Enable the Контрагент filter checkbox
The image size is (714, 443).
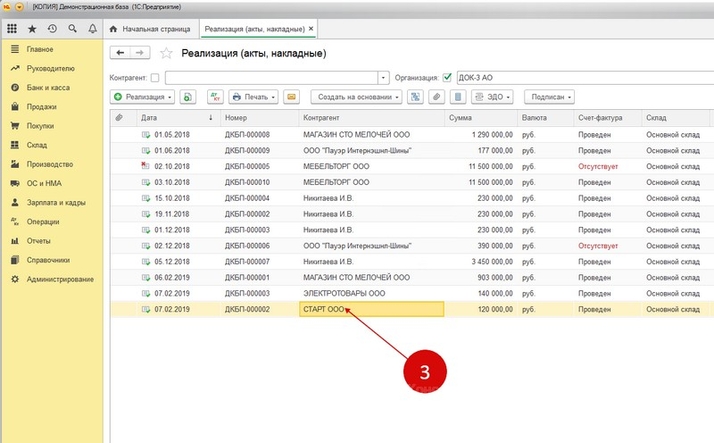click(155, 77)
